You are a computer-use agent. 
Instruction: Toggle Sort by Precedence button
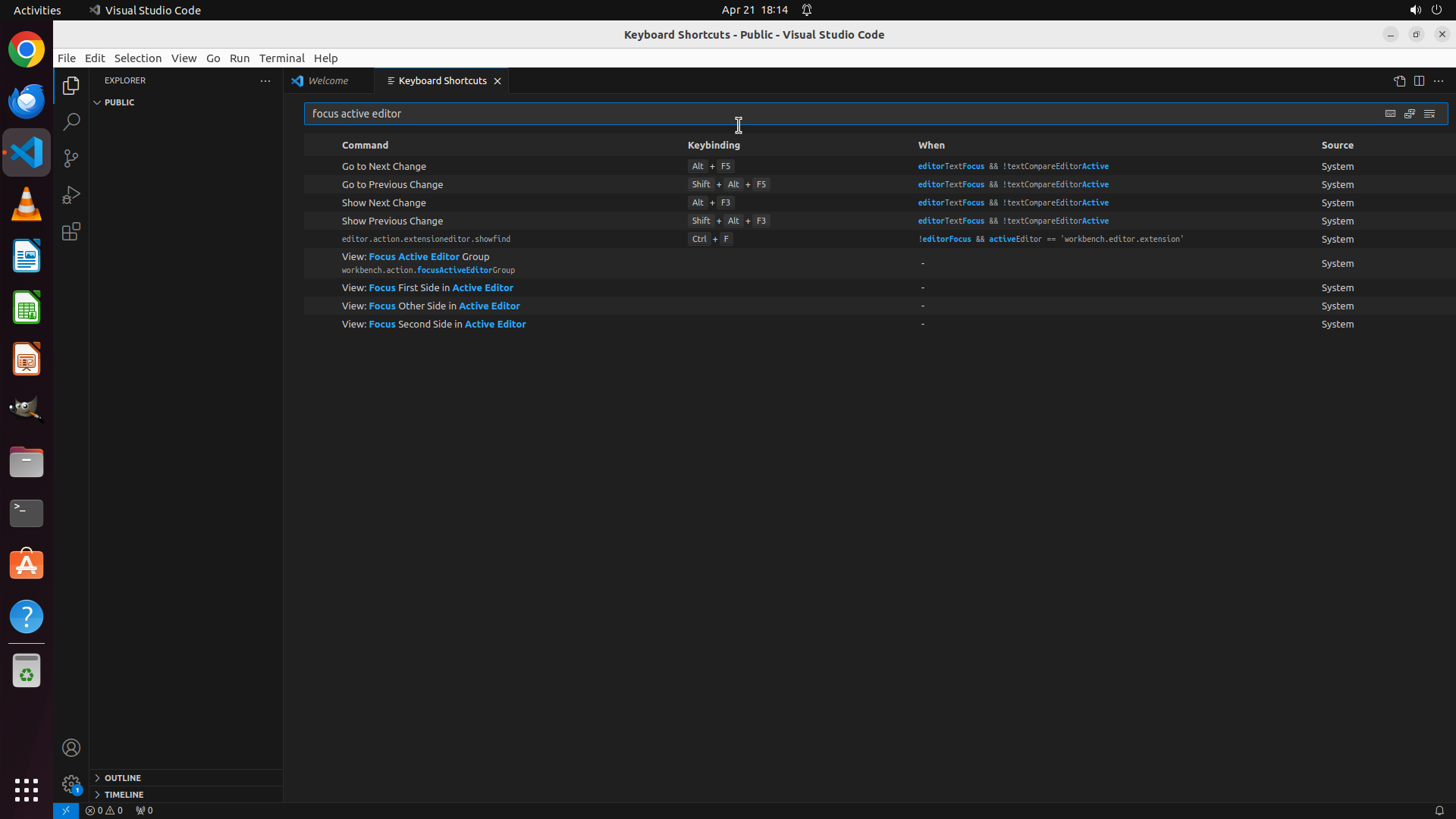[1410, 114]
